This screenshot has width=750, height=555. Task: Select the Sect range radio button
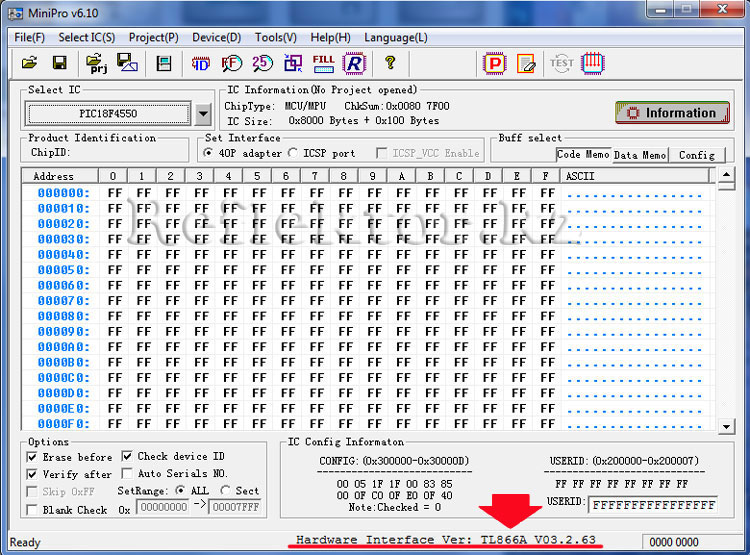225,490
